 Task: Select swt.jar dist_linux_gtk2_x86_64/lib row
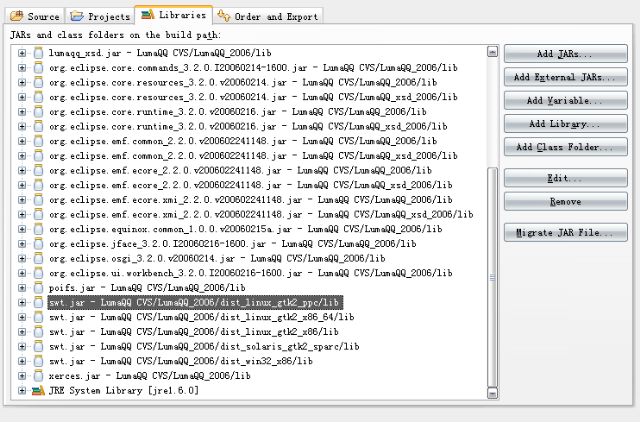coord(201,317)
